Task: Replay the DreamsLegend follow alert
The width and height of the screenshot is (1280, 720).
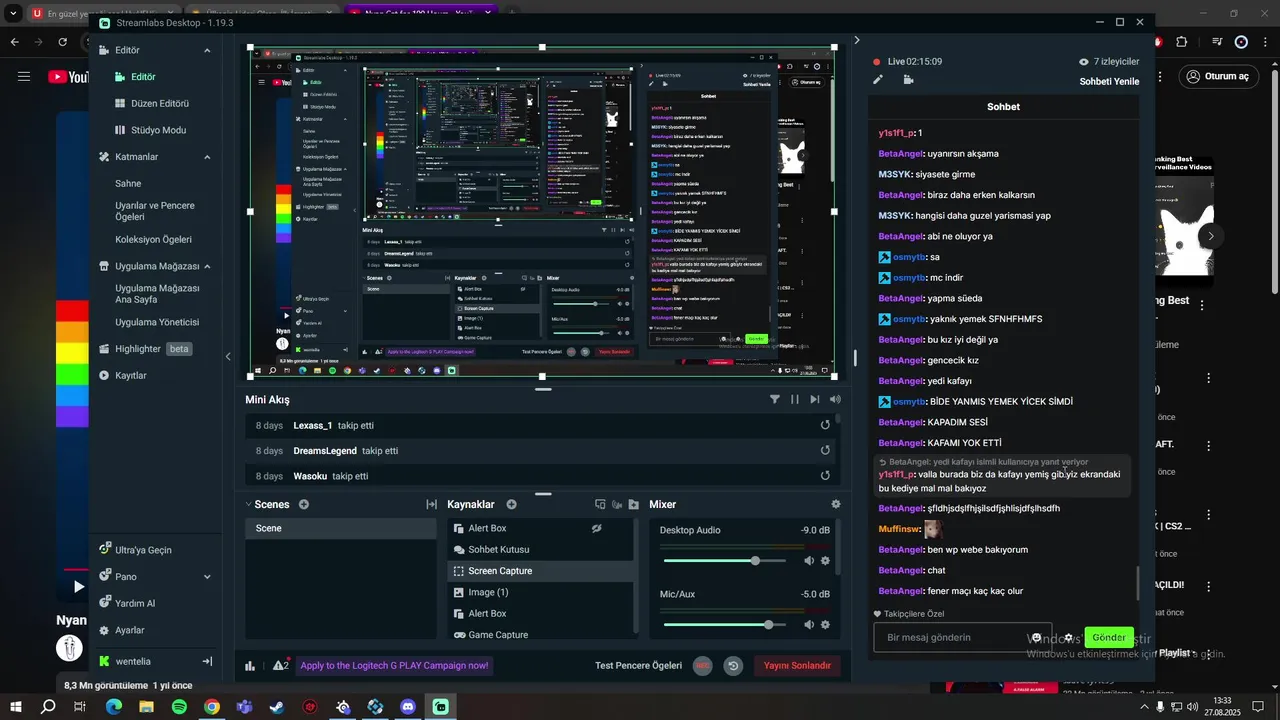Action: coord(825,451)
